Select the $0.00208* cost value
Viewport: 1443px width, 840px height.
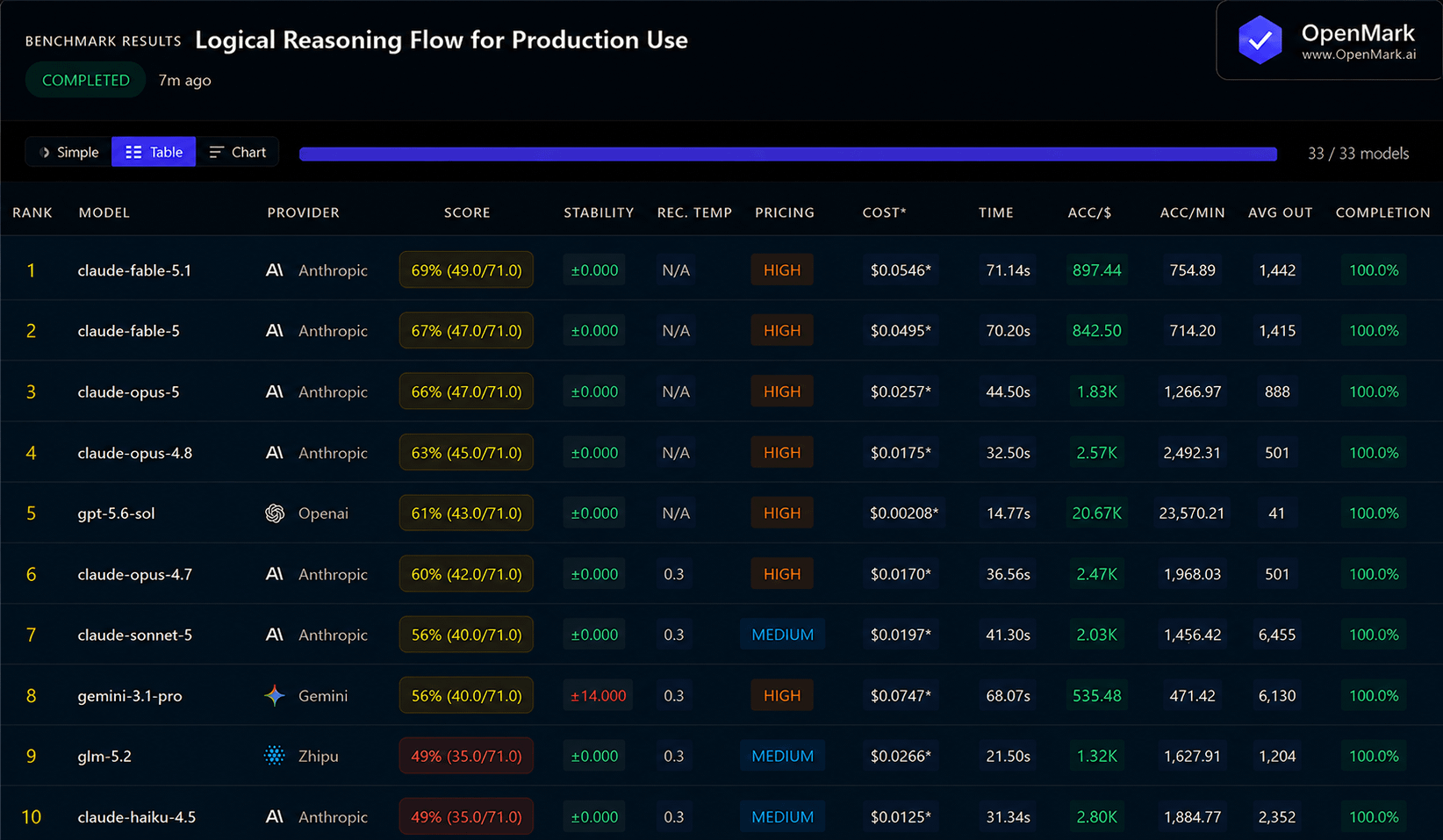click(904, 513)
